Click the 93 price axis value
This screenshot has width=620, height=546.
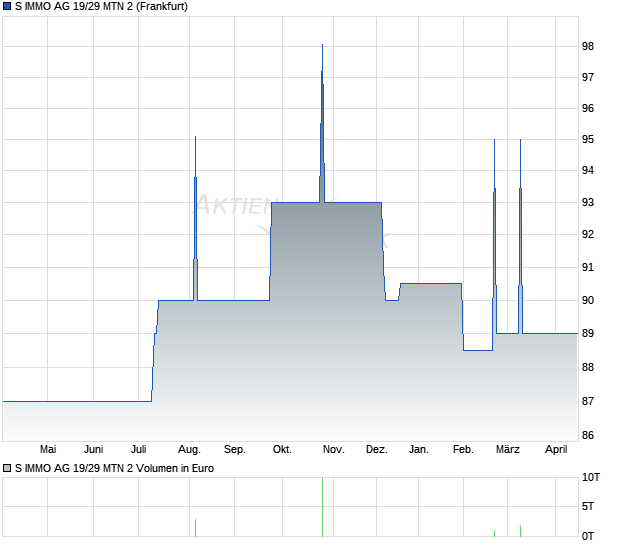click(588, 202)
